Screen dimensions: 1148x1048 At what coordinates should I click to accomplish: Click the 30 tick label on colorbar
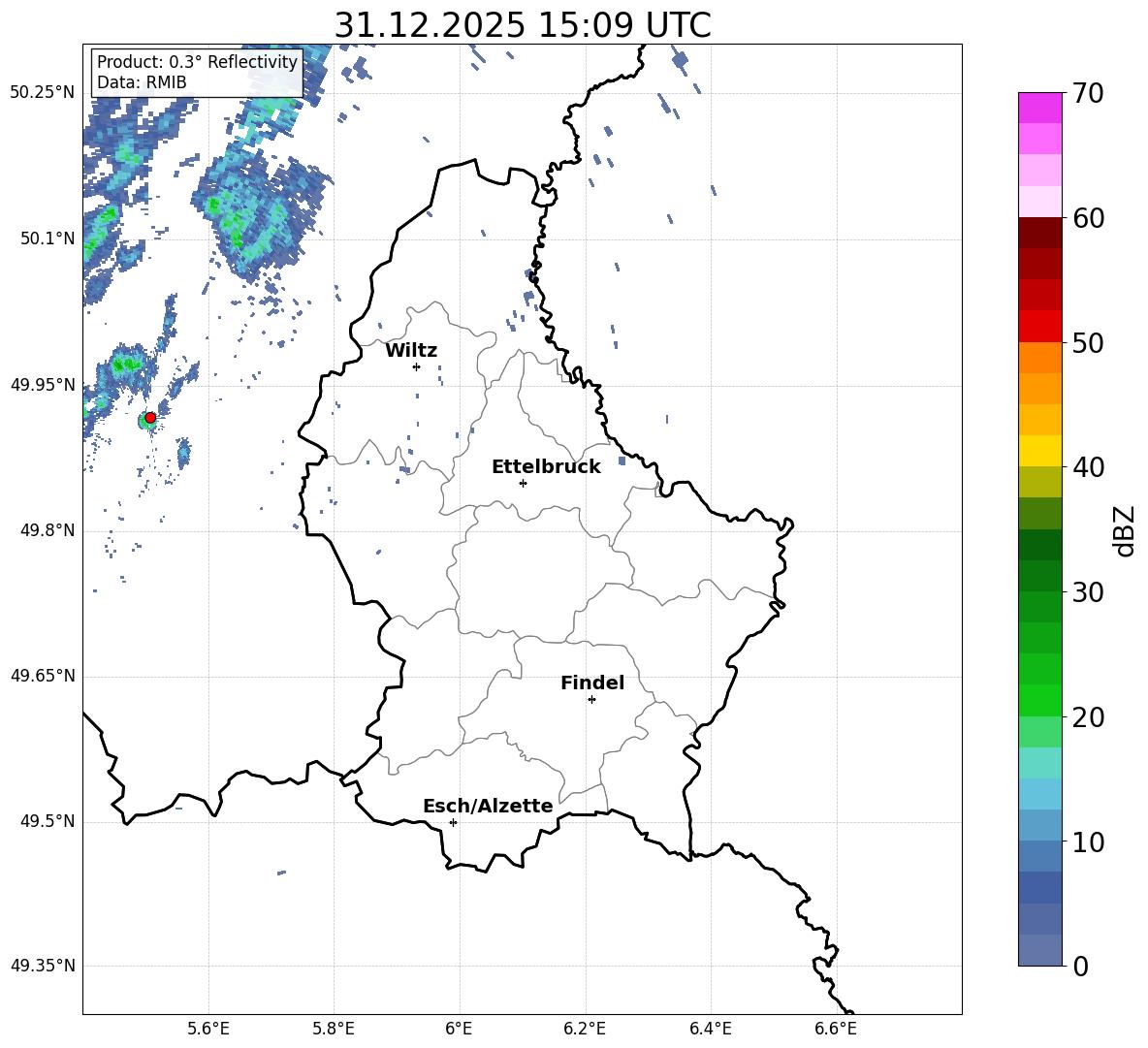(1088, 592)
